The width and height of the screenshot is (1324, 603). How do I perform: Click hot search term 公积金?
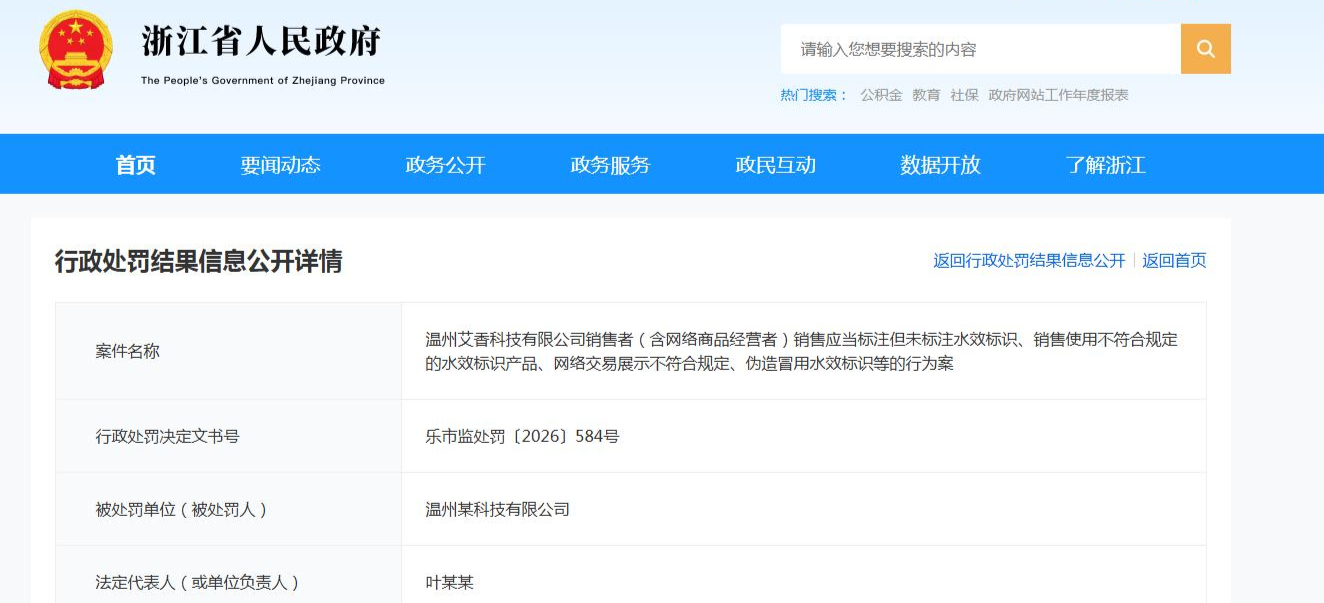pyautogui.click(x=881, y=95)
